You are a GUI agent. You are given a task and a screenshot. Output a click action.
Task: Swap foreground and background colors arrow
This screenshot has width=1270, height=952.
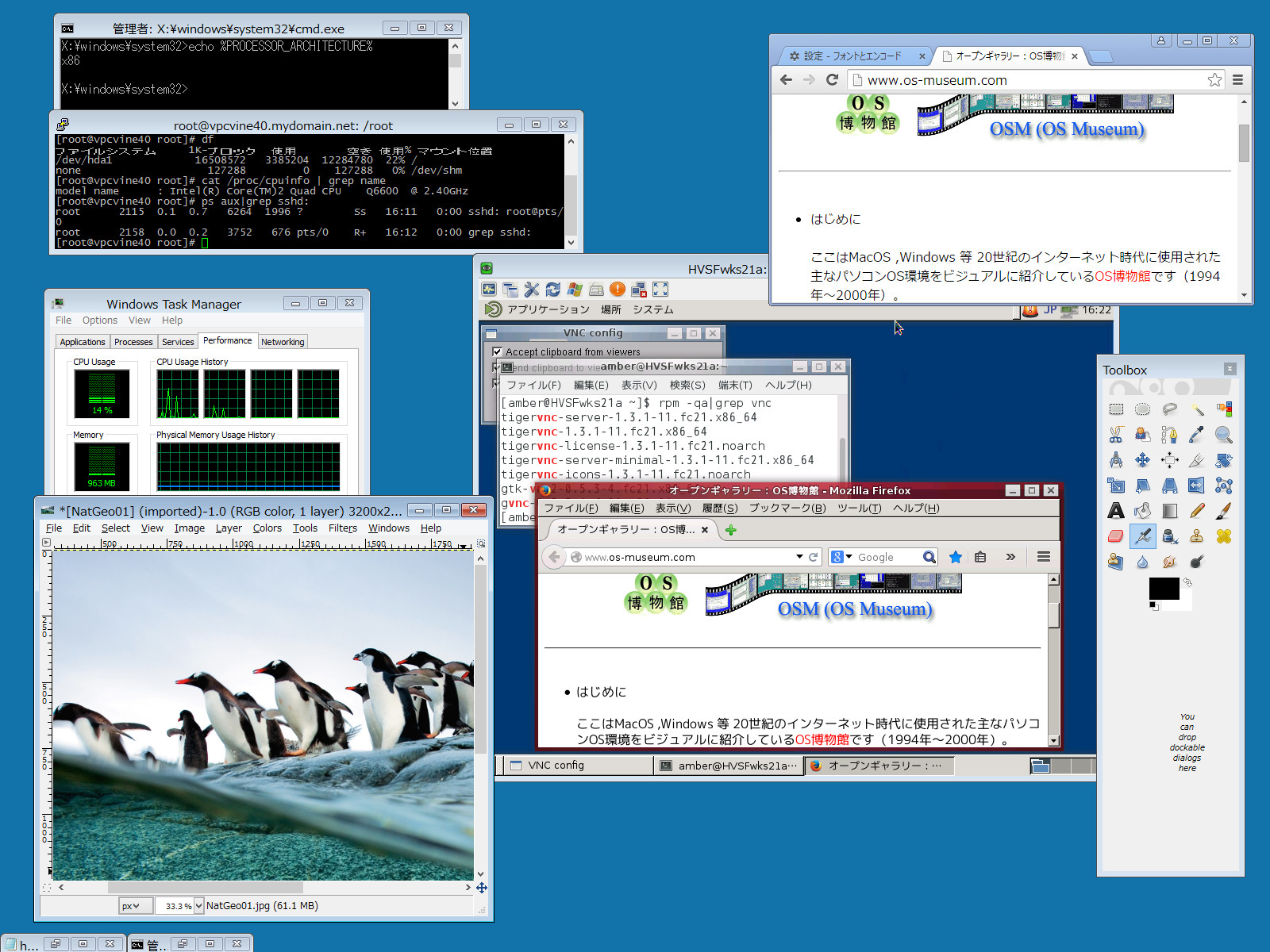pyautogui.click(x=1187, y=582)
